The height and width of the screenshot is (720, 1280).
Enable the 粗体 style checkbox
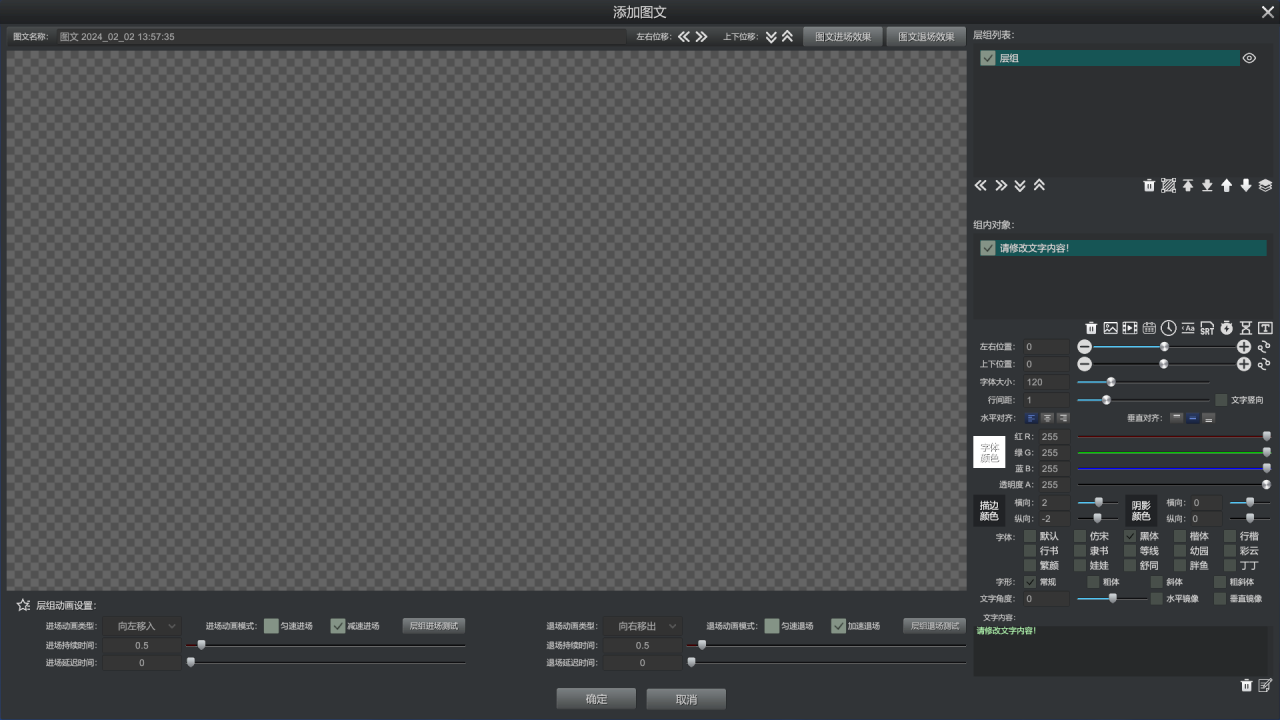click(1092, 582)
